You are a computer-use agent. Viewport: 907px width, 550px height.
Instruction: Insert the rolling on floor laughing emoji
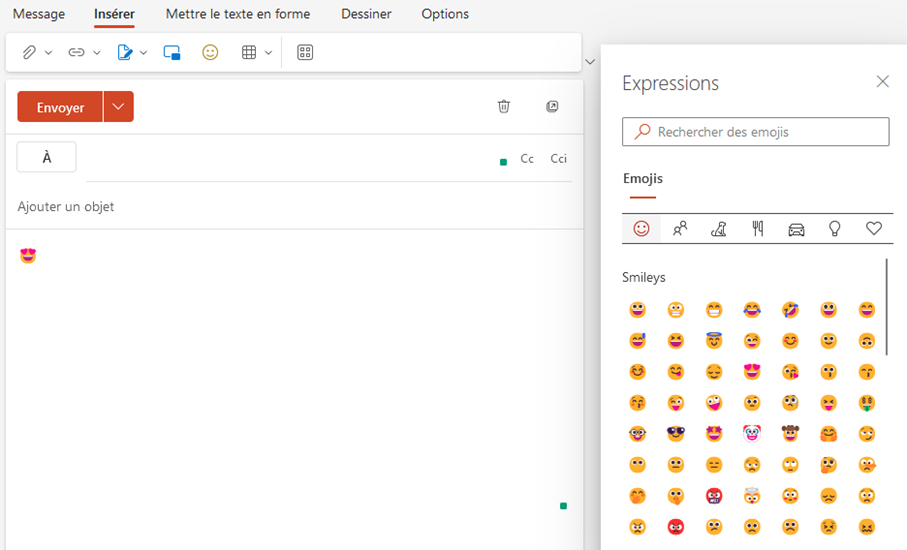click(x=790, y=310)
